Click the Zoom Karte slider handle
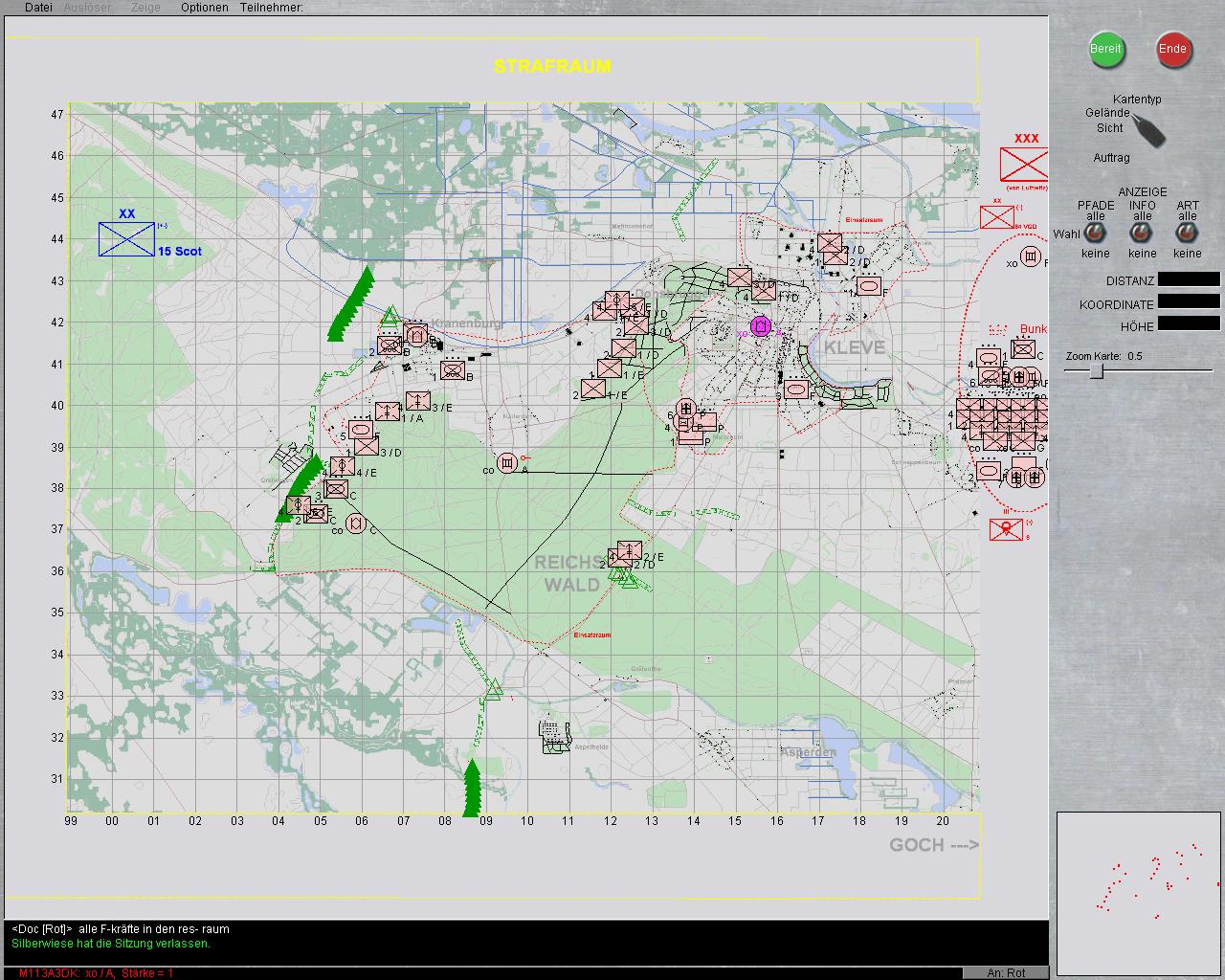 click(1097, 371)
